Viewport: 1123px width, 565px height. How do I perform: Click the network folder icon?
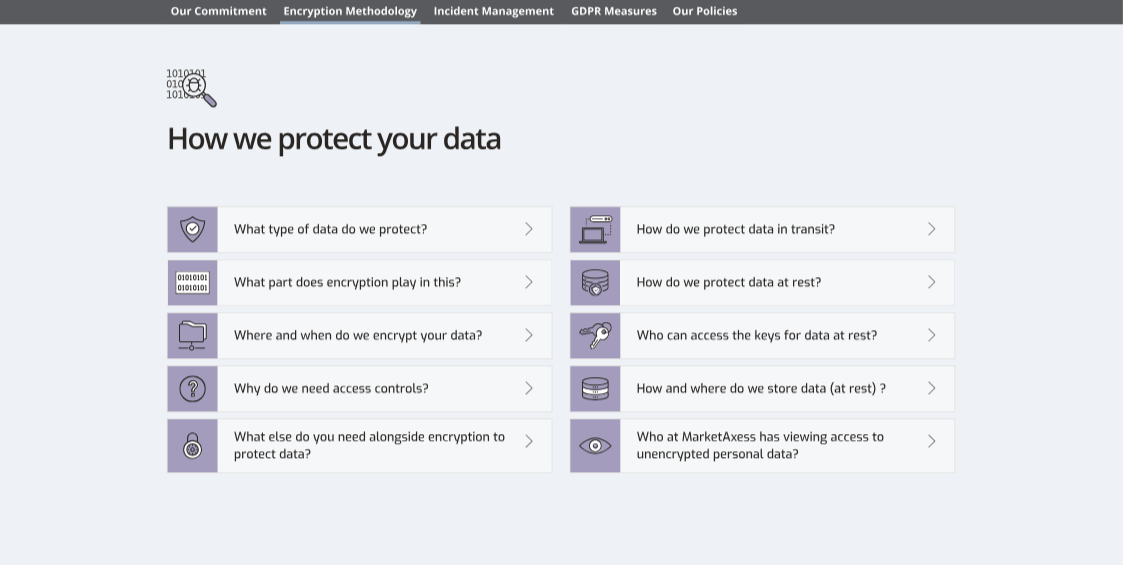click(192, 335)
